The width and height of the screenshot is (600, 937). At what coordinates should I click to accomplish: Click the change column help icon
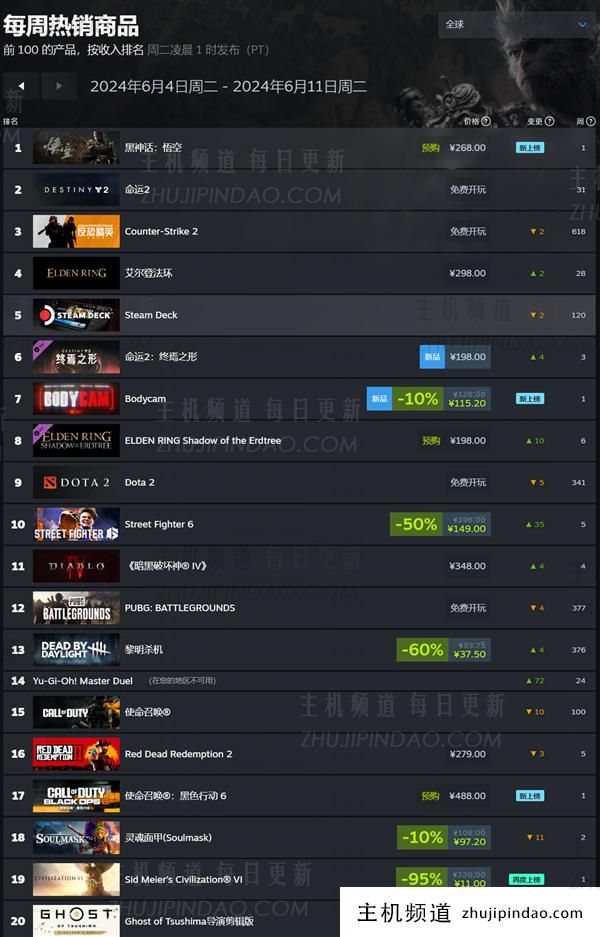tap(549, 121)
